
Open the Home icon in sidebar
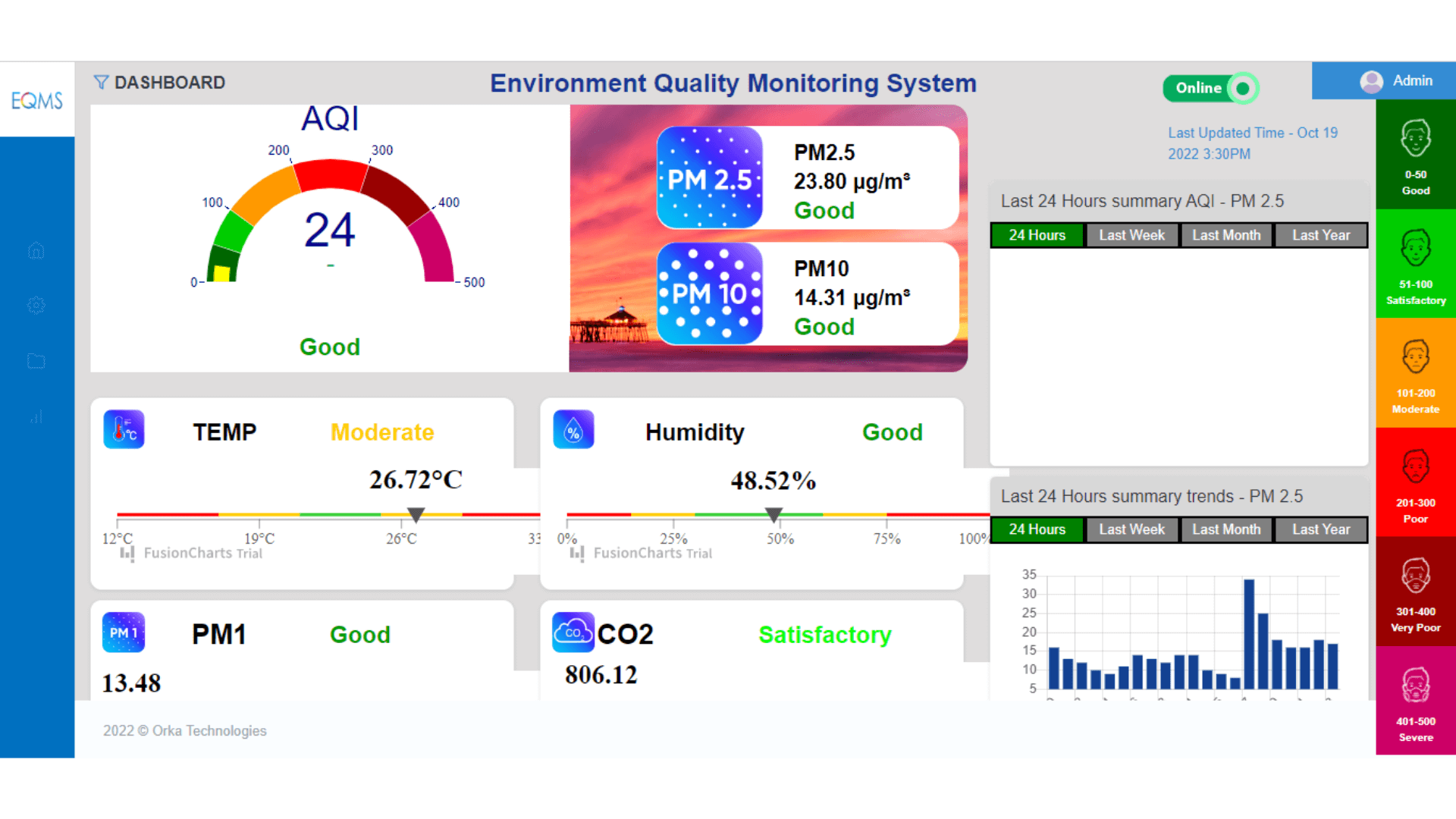tap(36, 250)
